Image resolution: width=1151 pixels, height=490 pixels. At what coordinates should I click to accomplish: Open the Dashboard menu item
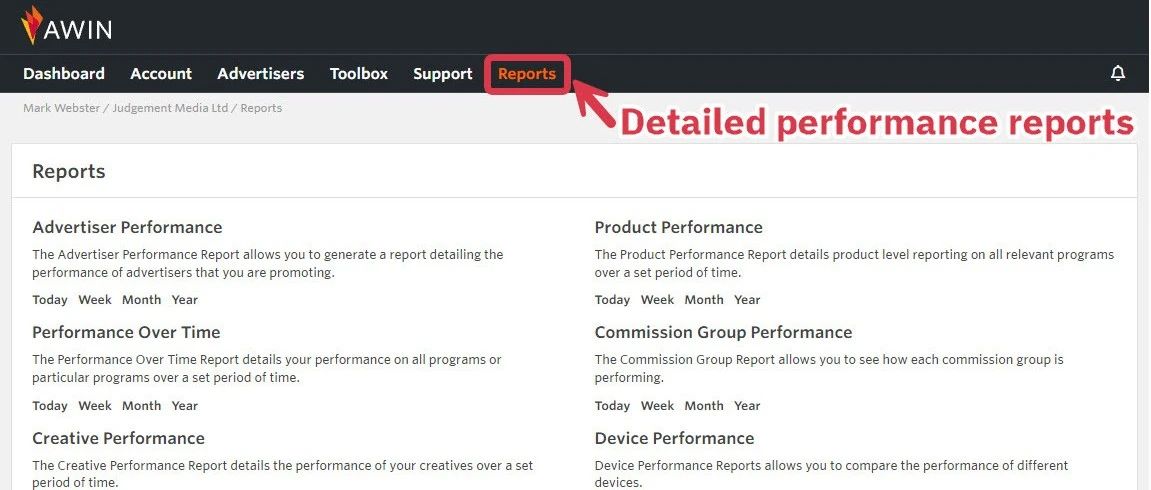click(64, 74)
